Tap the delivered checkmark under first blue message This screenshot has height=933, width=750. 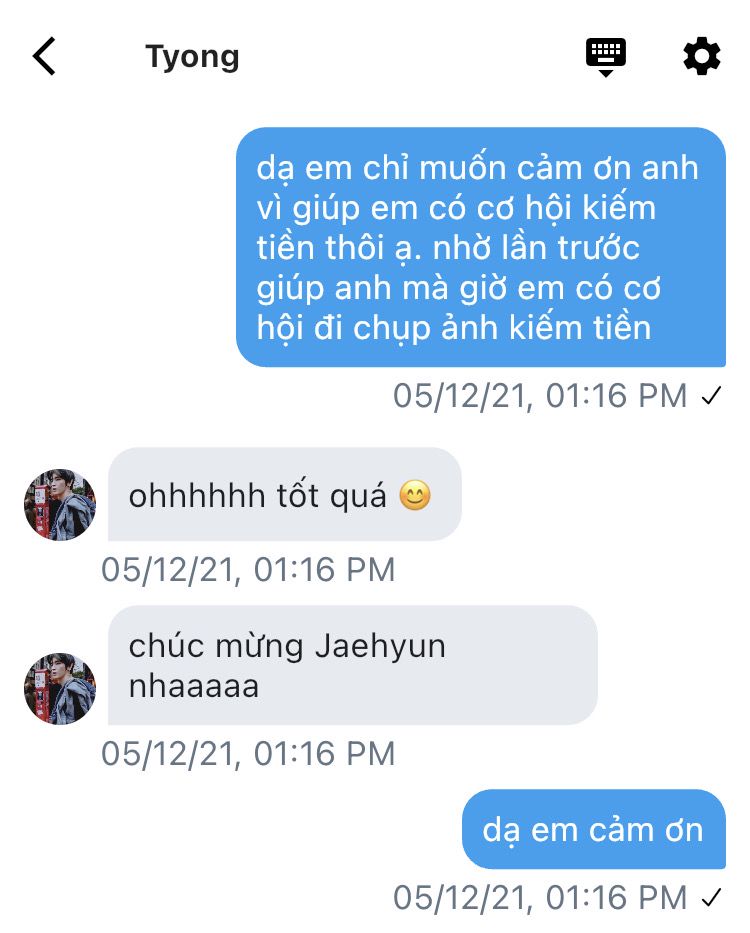711,396
